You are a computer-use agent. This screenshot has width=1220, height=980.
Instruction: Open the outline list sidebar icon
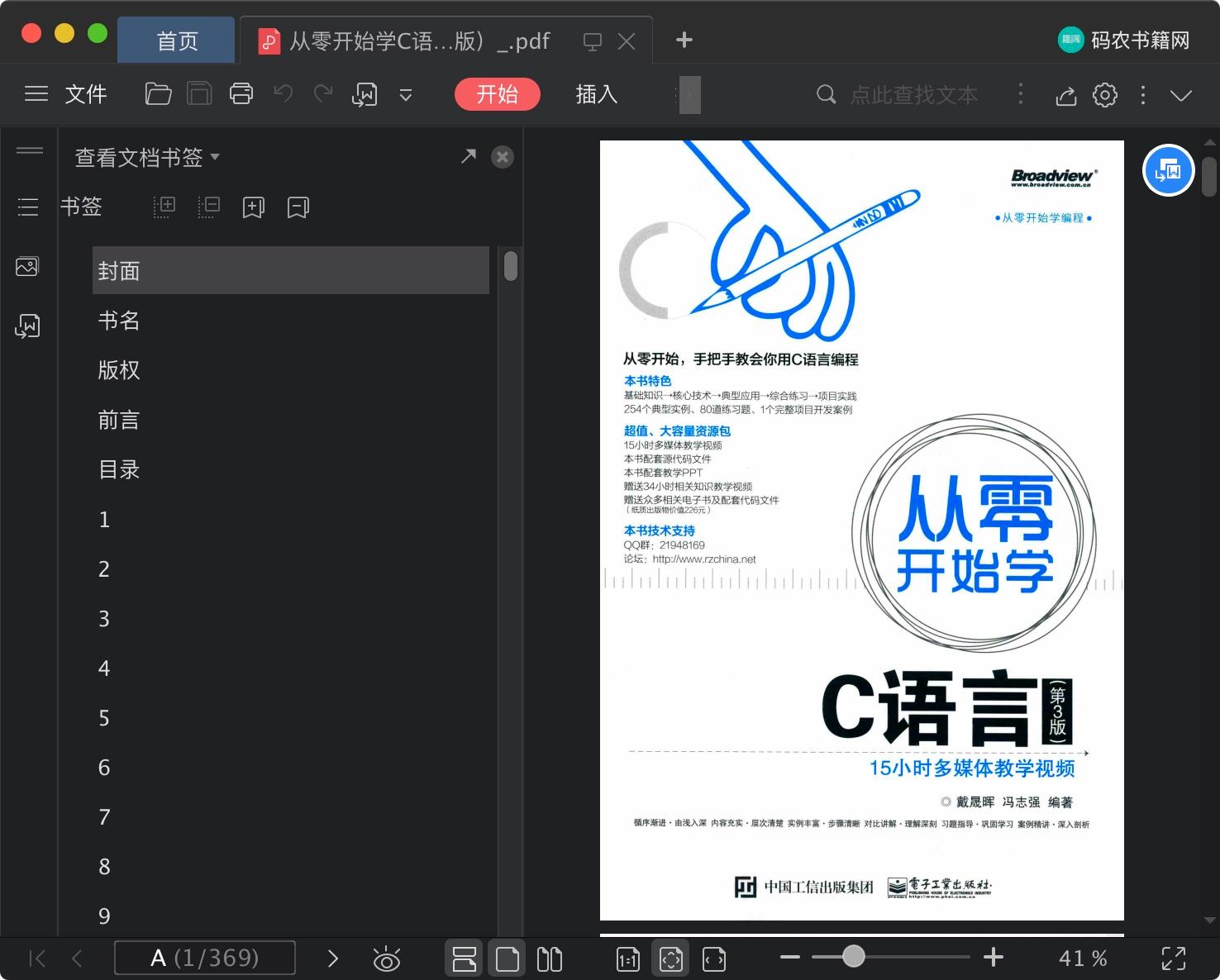28,207
